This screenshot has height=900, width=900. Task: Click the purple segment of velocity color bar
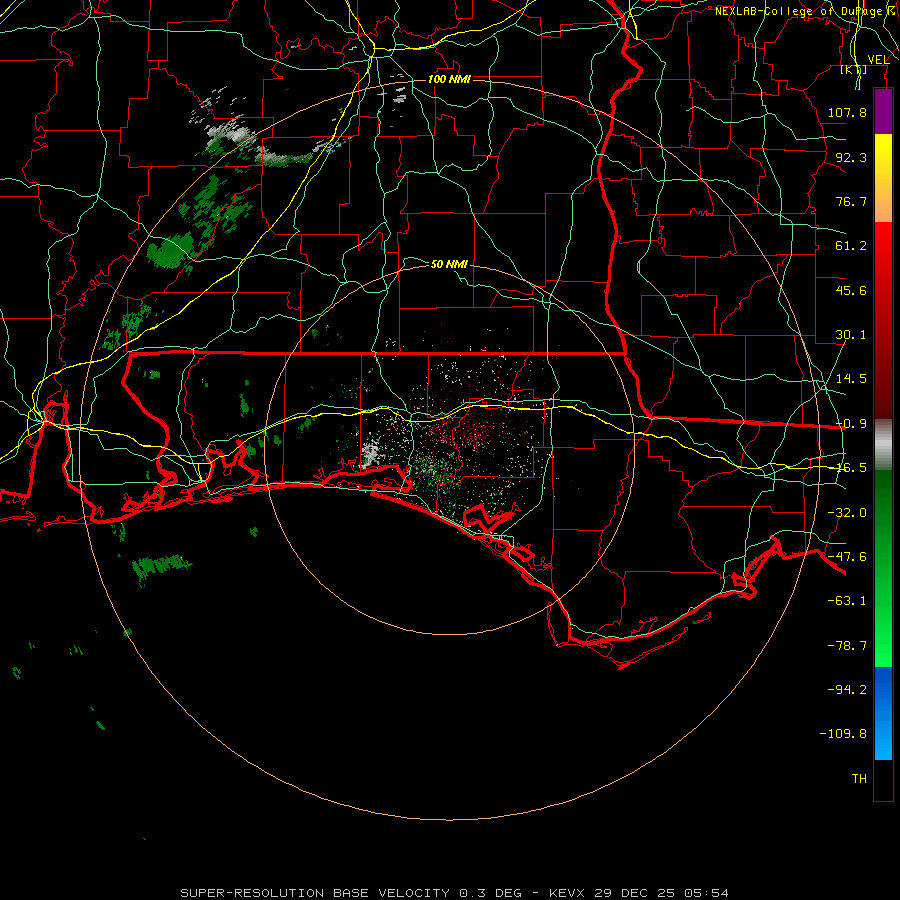(883, 111)
